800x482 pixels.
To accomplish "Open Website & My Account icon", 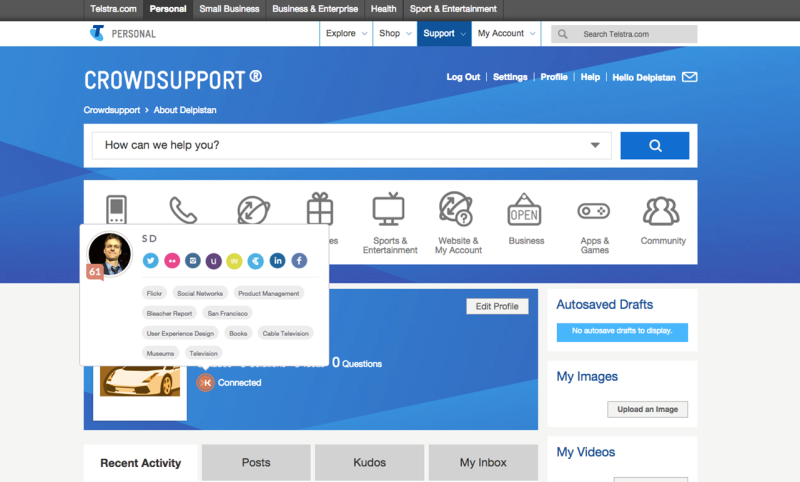I will click(456, 209).
